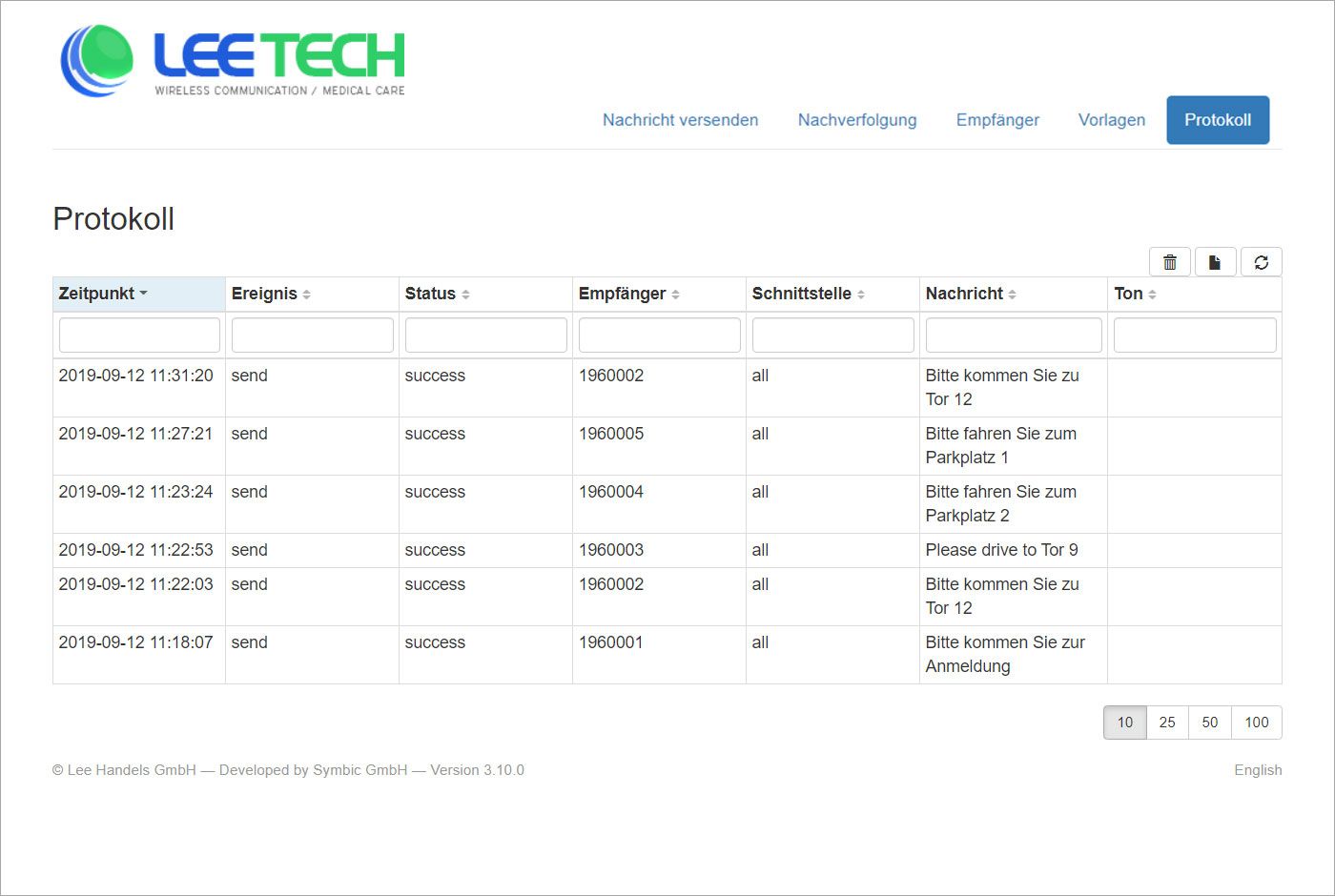Open the Nachricht versenden page
The width and height of the screenshot is (1335, 896).
[680, 120]
